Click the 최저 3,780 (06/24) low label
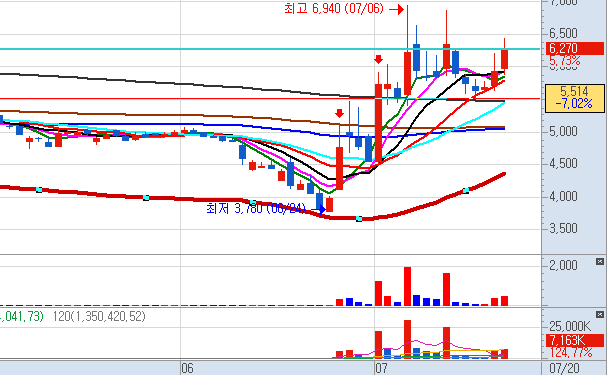607x375 pixels. point(256,209)
